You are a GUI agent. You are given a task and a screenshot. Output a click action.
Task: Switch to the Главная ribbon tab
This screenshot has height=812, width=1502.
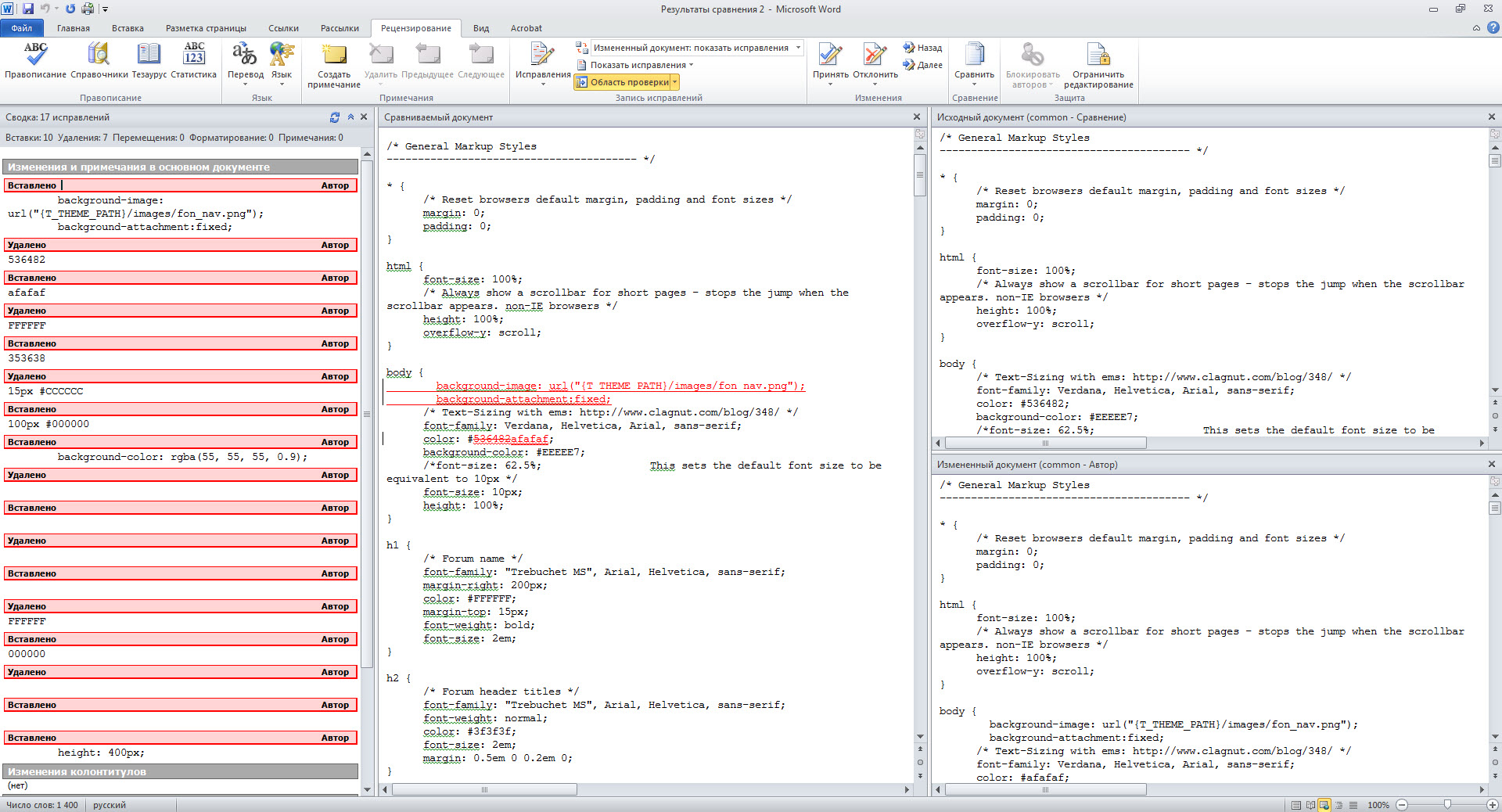pos(74,28)
